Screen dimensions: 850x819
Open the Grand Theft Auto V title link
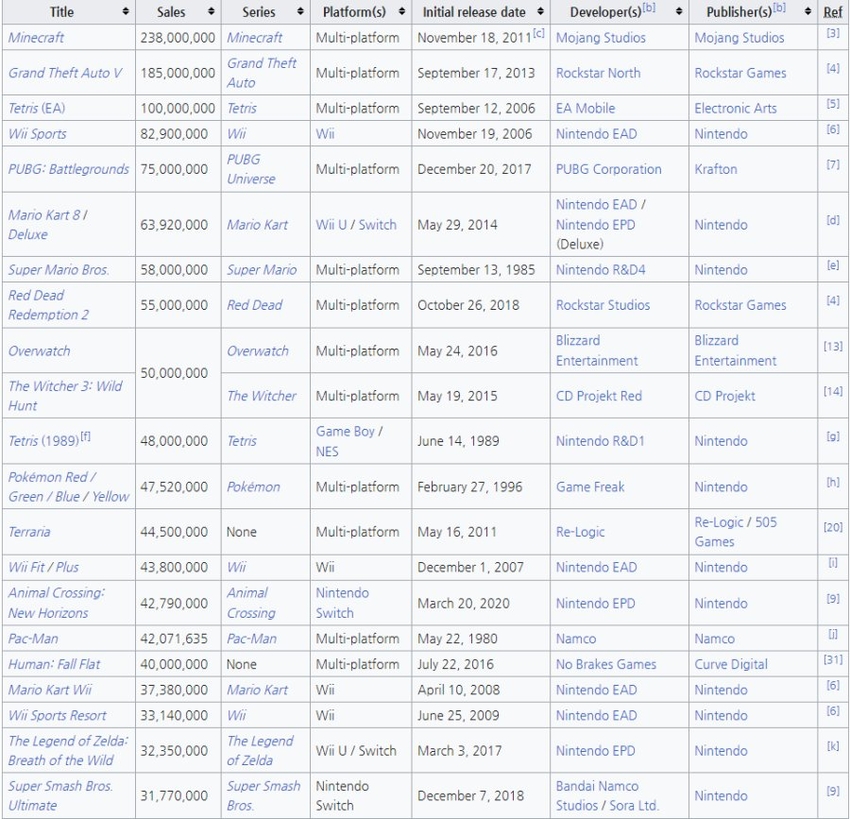click(x=65, y=73)
